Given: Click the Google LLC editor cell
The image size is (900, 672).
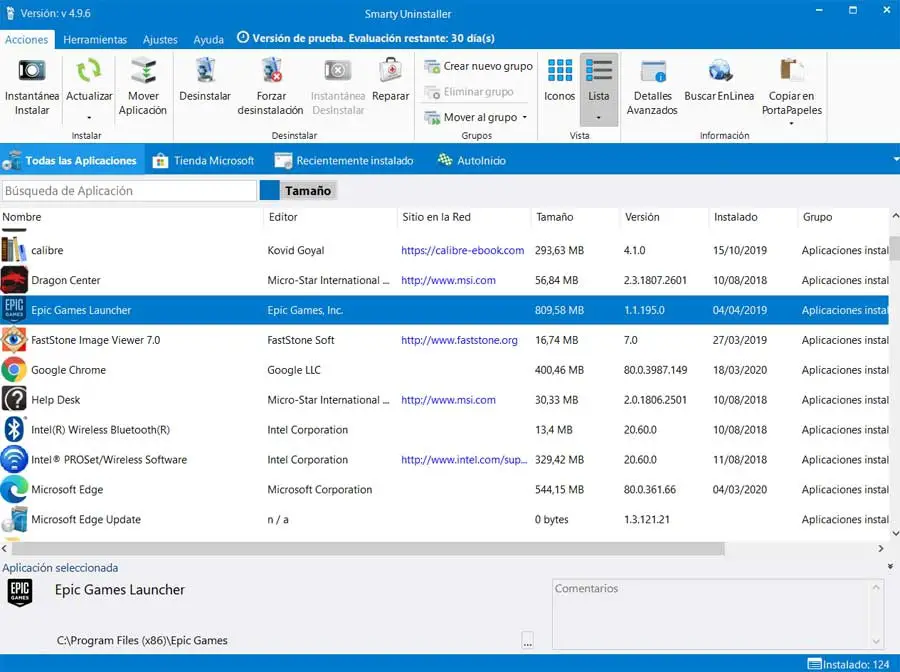Looking at the screenshot, I should point(294,370).
